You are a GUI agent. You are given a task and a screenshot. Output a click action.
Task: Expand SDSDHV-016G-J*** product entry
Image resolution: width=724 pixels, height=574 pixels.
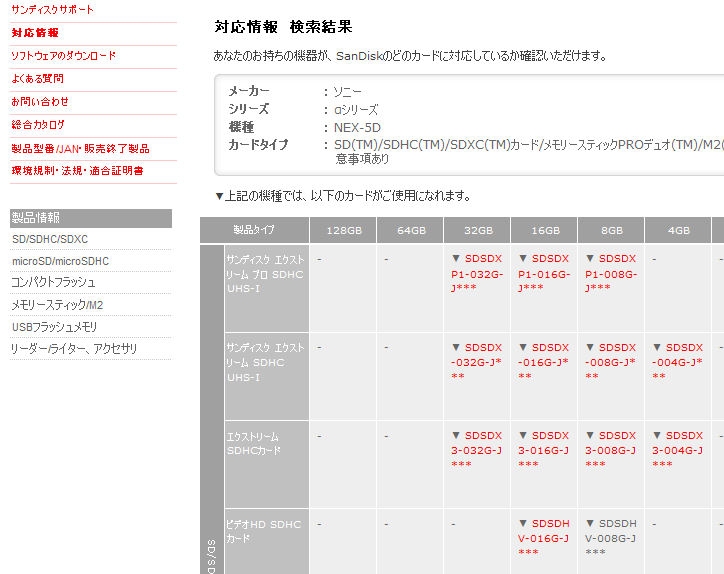[x=544, y=538]
